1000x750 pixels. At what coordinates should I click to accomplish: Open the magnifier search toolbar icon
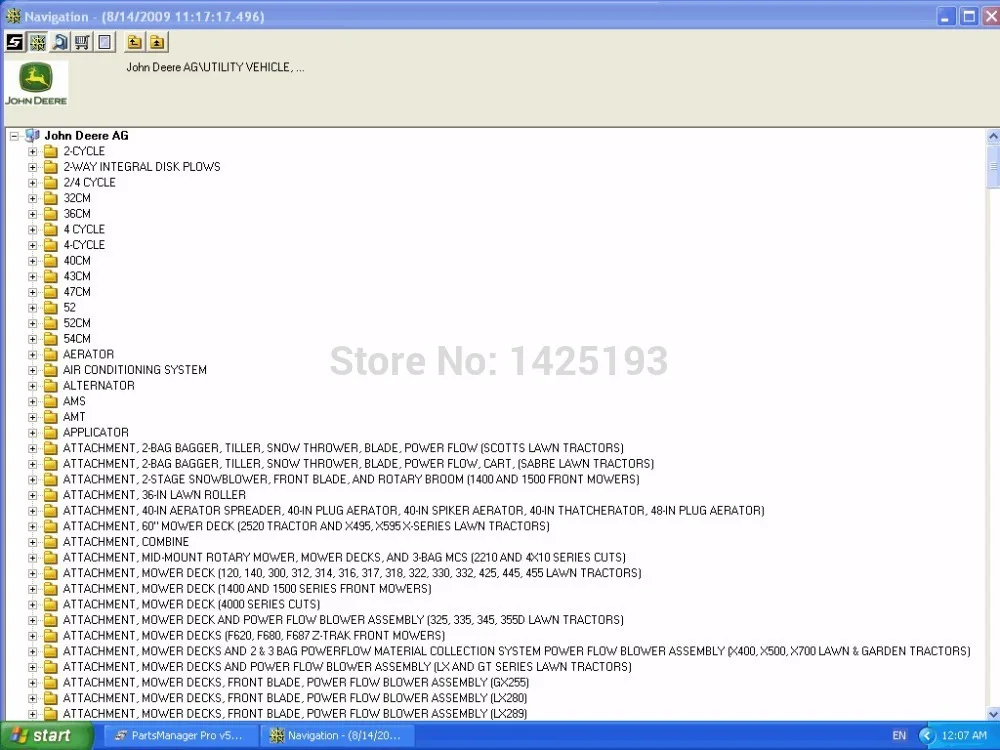click(60, 42)
